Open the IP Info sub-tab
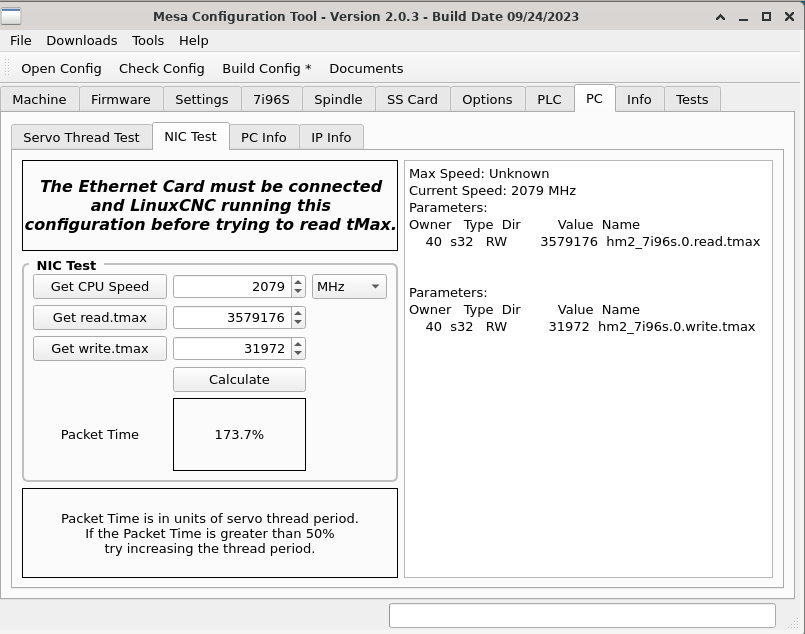The width and height of the screenshot is (805, 634). [331, 137]
